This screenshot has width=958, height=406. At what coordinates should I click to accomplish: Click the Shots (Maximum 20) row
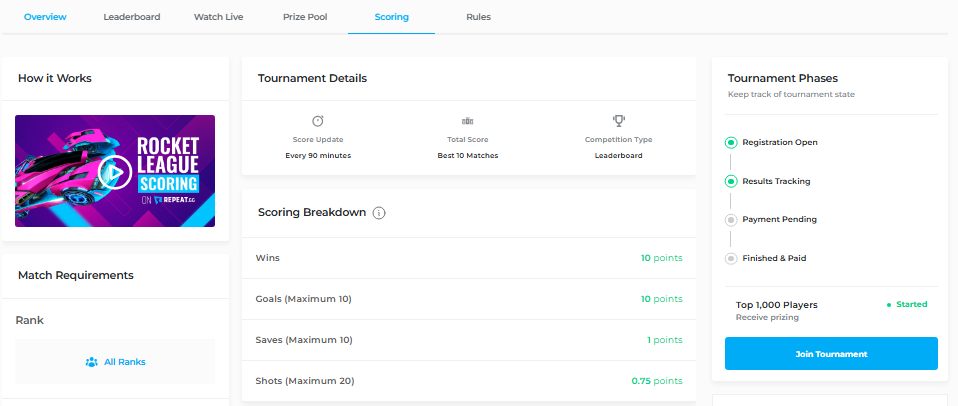tap(469, 381)
